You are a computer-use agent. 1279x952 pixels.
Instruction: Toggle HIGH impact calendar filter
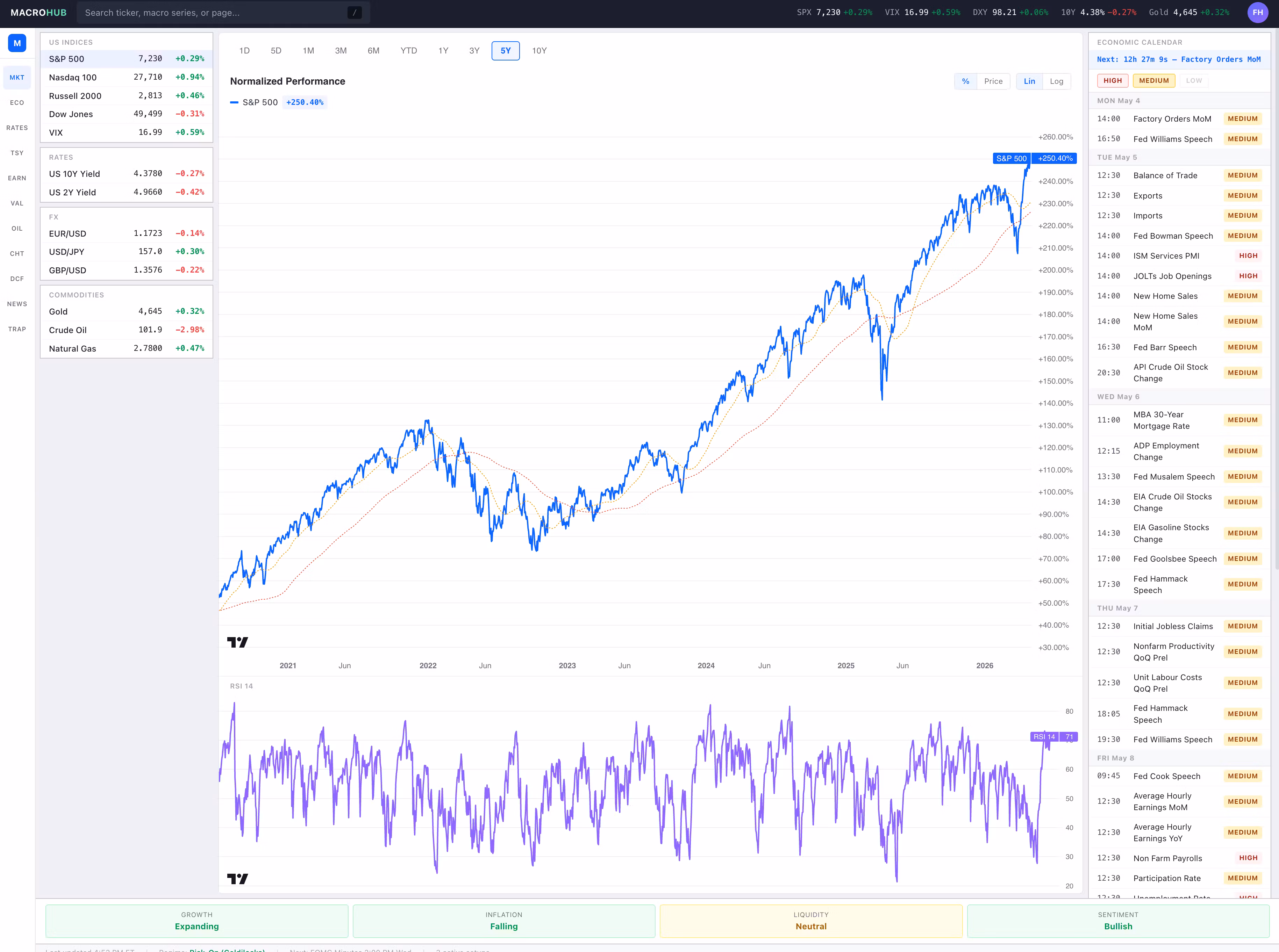click(x=1113, y=81)
